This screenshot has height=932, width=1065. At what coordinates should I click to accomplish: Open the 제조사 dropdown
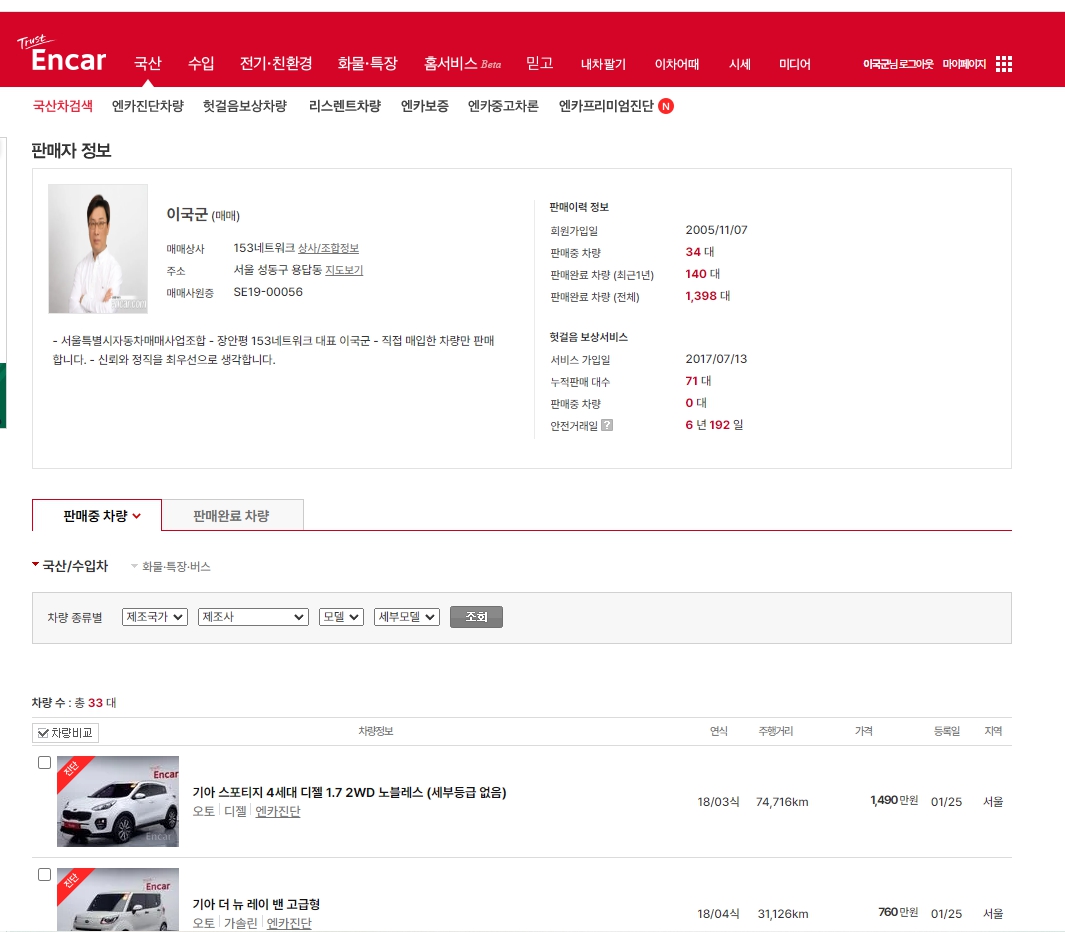253,617
